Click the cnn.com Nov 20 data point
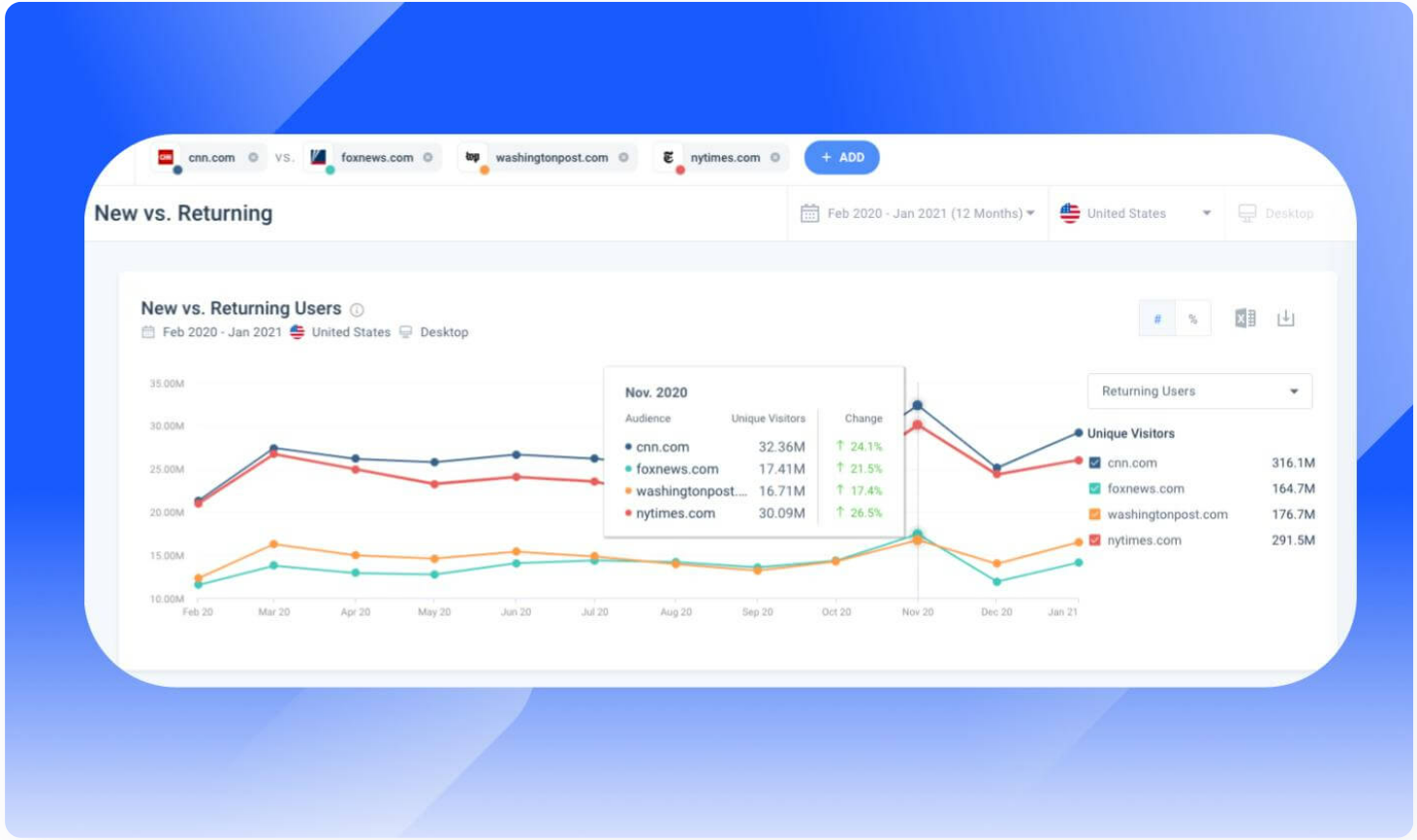Viewport: 1417px width, 840px height. [917, 405]
